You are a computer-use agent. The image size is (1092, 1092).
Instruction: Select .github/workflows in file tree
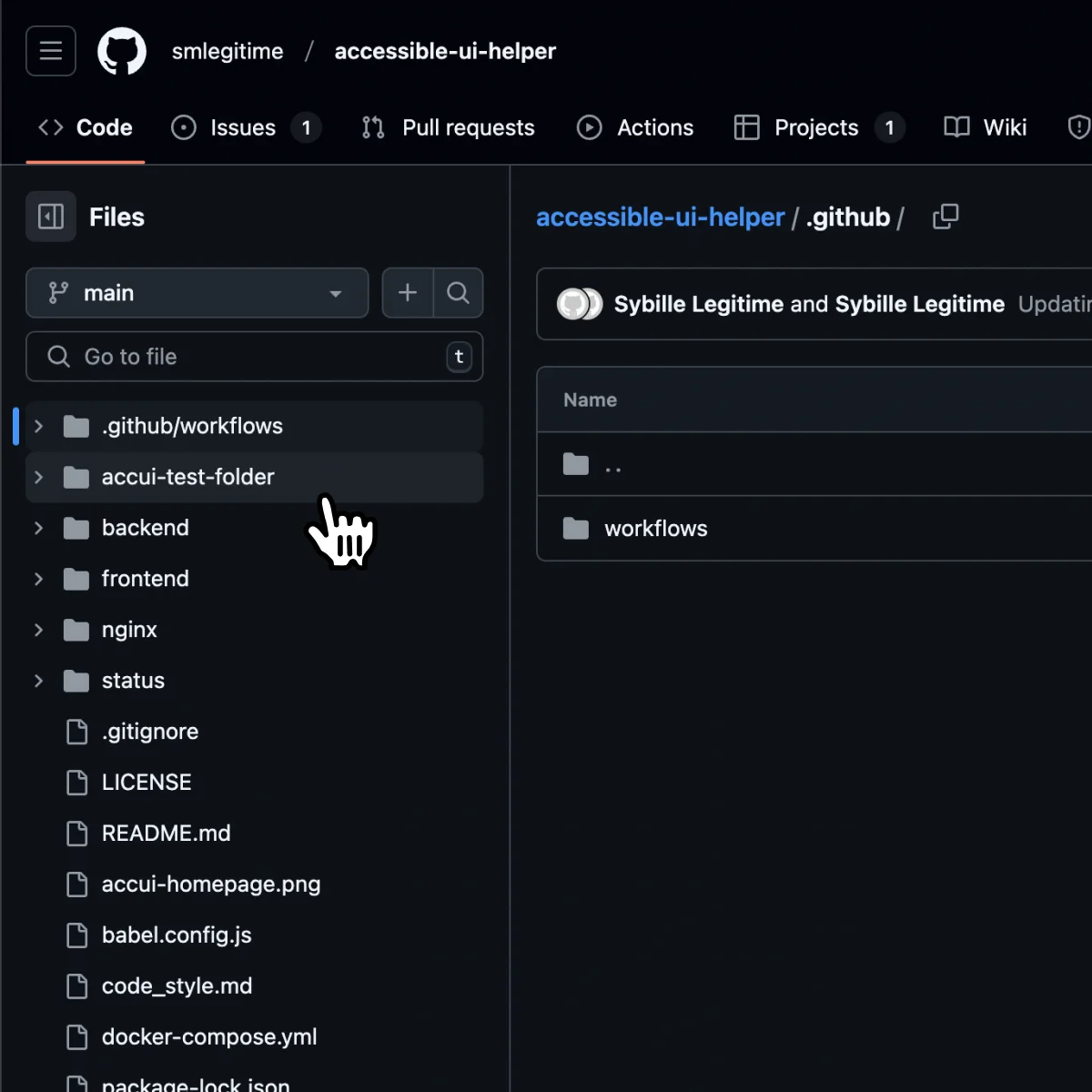pos(254,426)
